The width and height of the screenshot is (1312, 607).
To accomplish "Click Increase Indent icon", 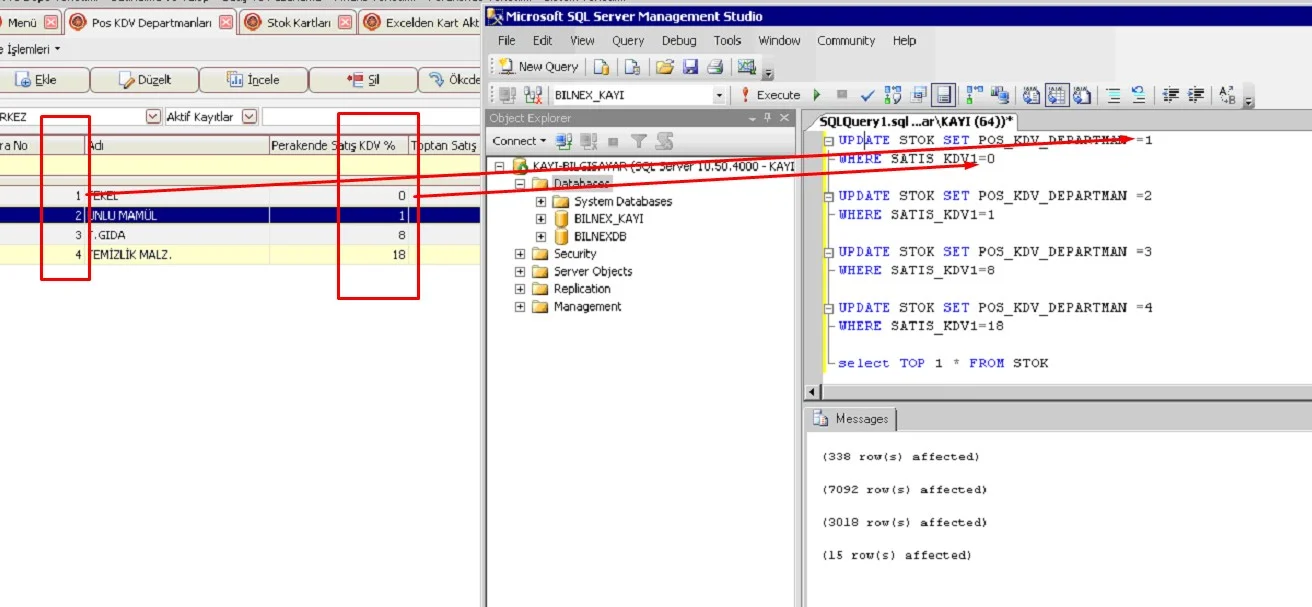I will (1196, 95).
